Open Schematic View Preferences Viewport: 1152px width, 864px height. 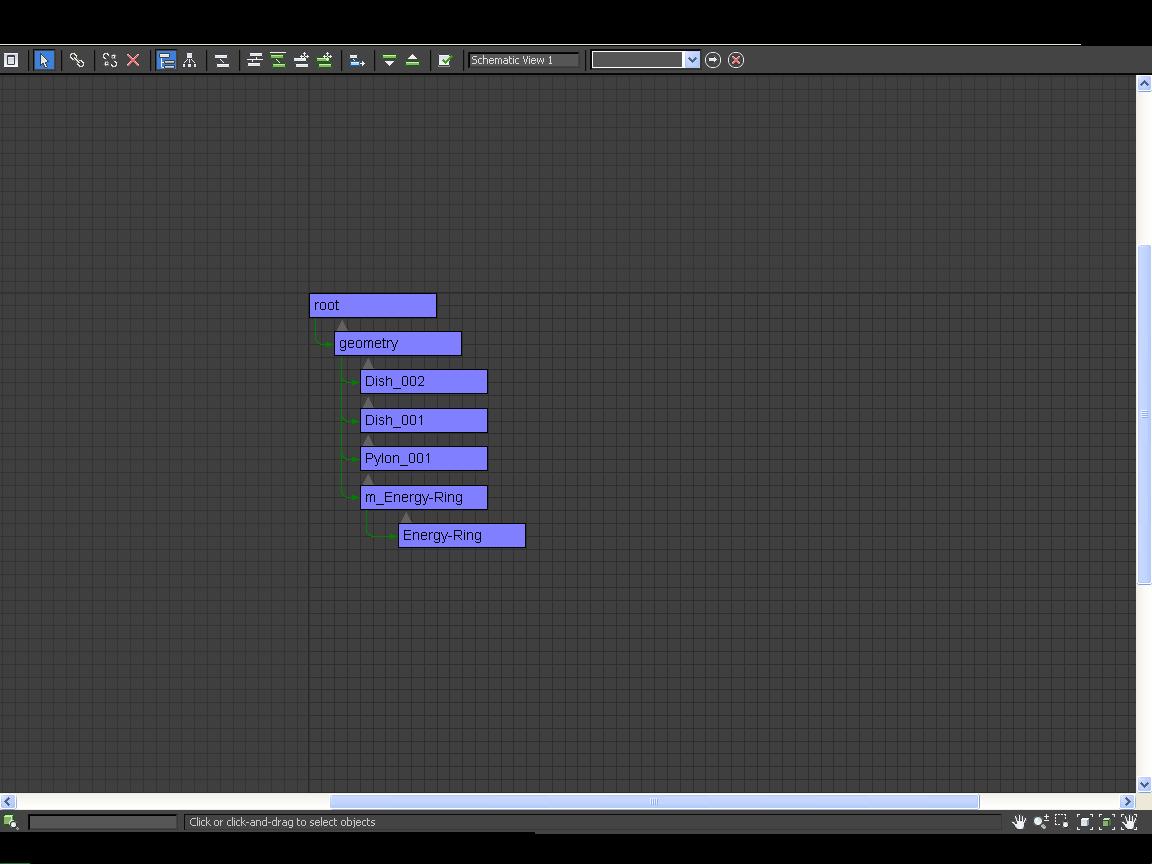[x=445, y=60]
